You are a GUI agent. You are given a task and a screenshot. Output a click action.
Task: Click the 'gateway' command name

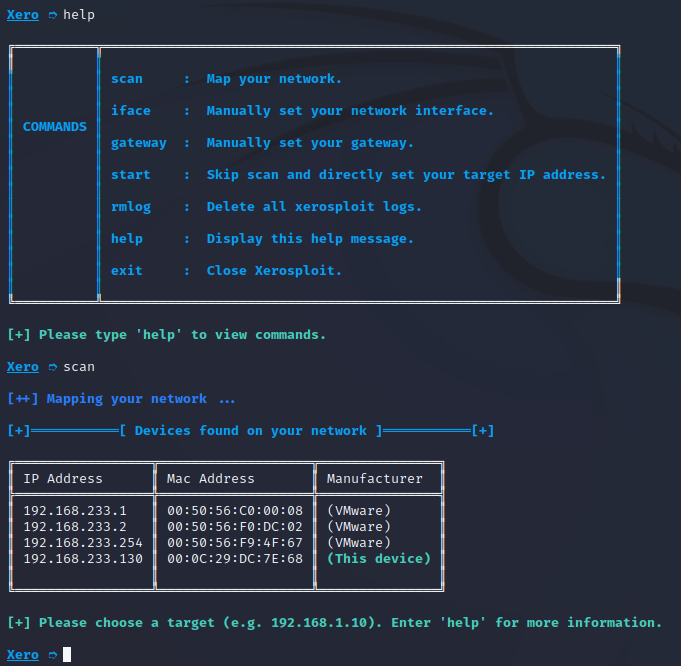coord(139,143)
